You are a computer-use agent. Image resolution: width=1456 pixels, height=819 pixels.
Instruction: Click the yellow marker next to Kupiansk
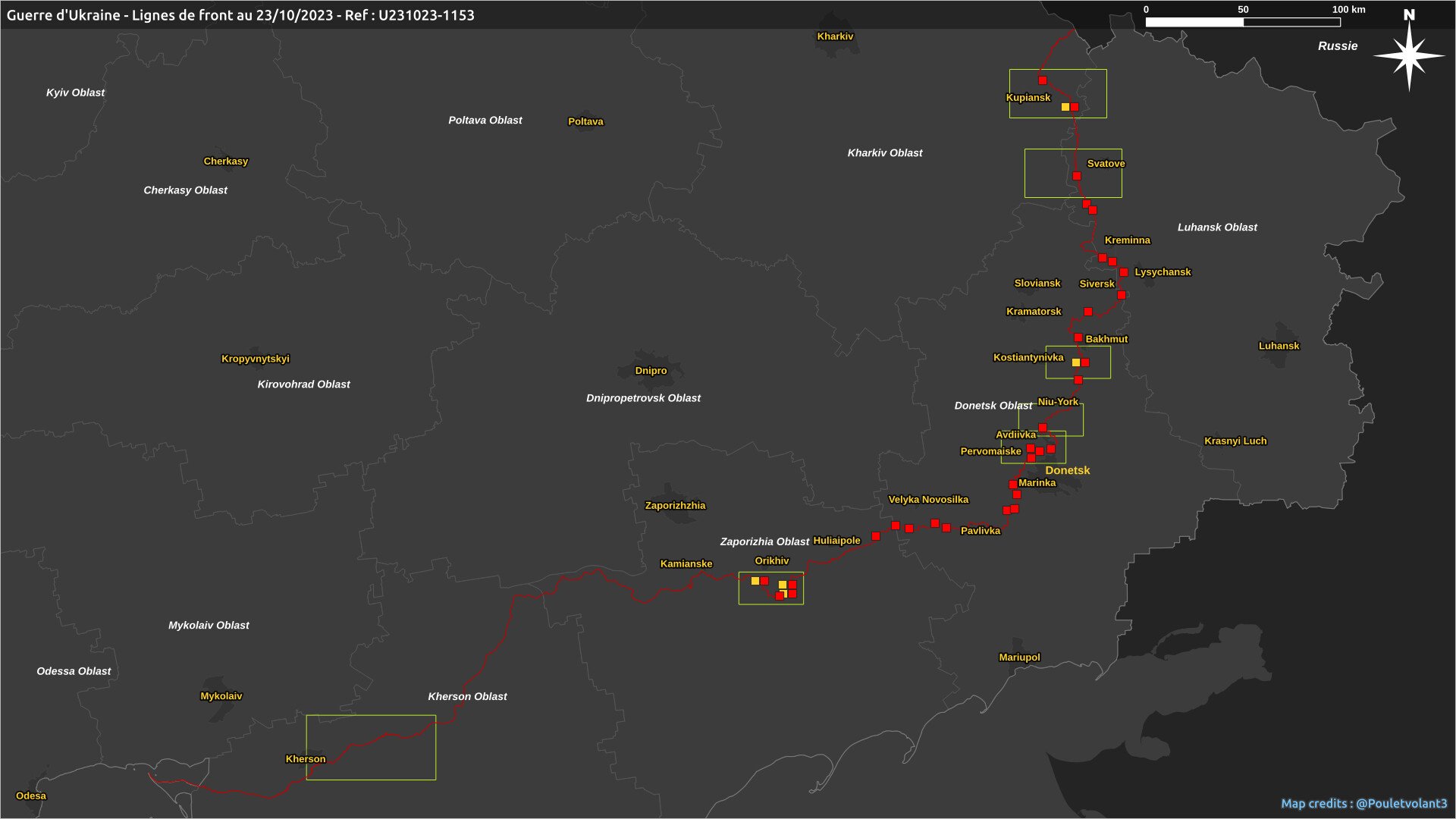(1065, 107)
